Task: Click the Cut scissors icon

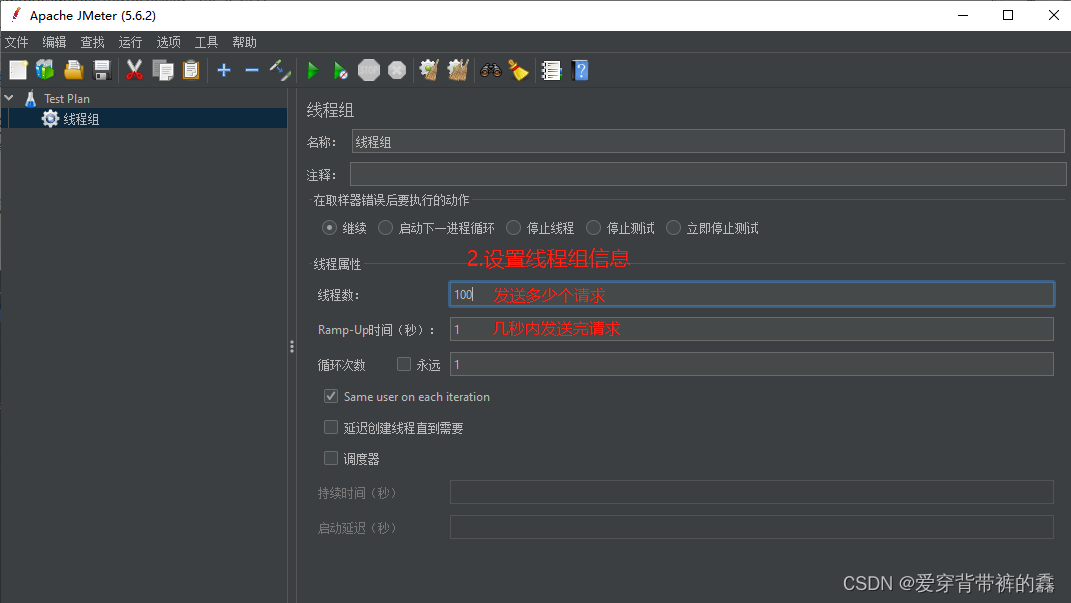Action: (134, 70)
